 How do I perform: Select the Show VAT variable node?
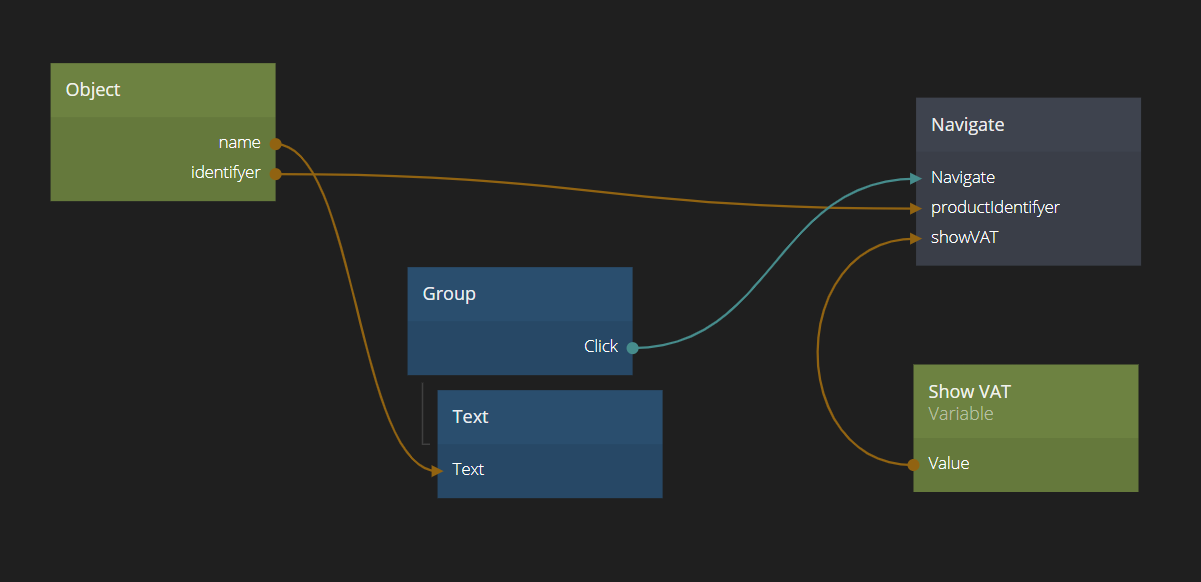(x=1025, y=402)
